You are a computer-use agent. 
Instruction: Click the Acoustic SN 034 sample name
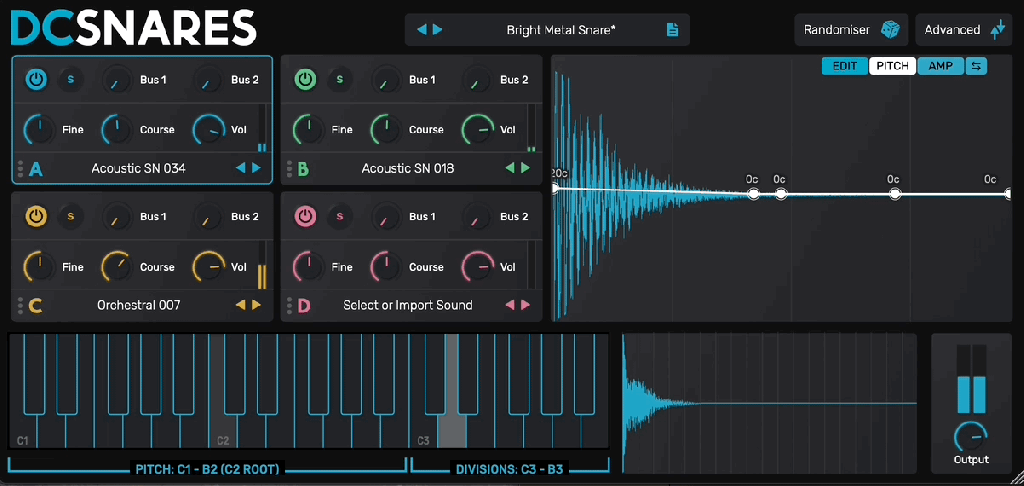coord(138,168)
